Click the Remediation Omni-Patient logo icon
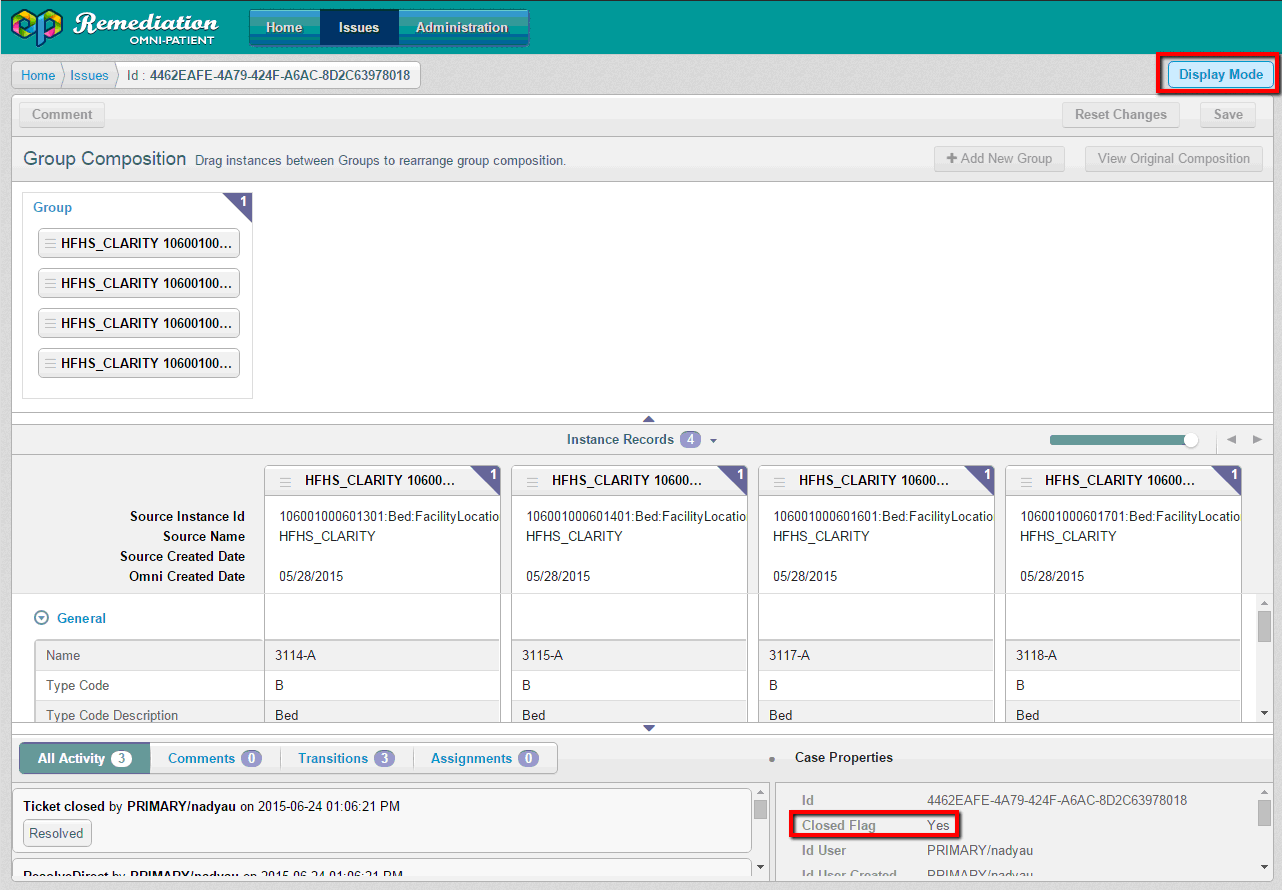This screenshot has width=1282, height=890. point(36,27)
